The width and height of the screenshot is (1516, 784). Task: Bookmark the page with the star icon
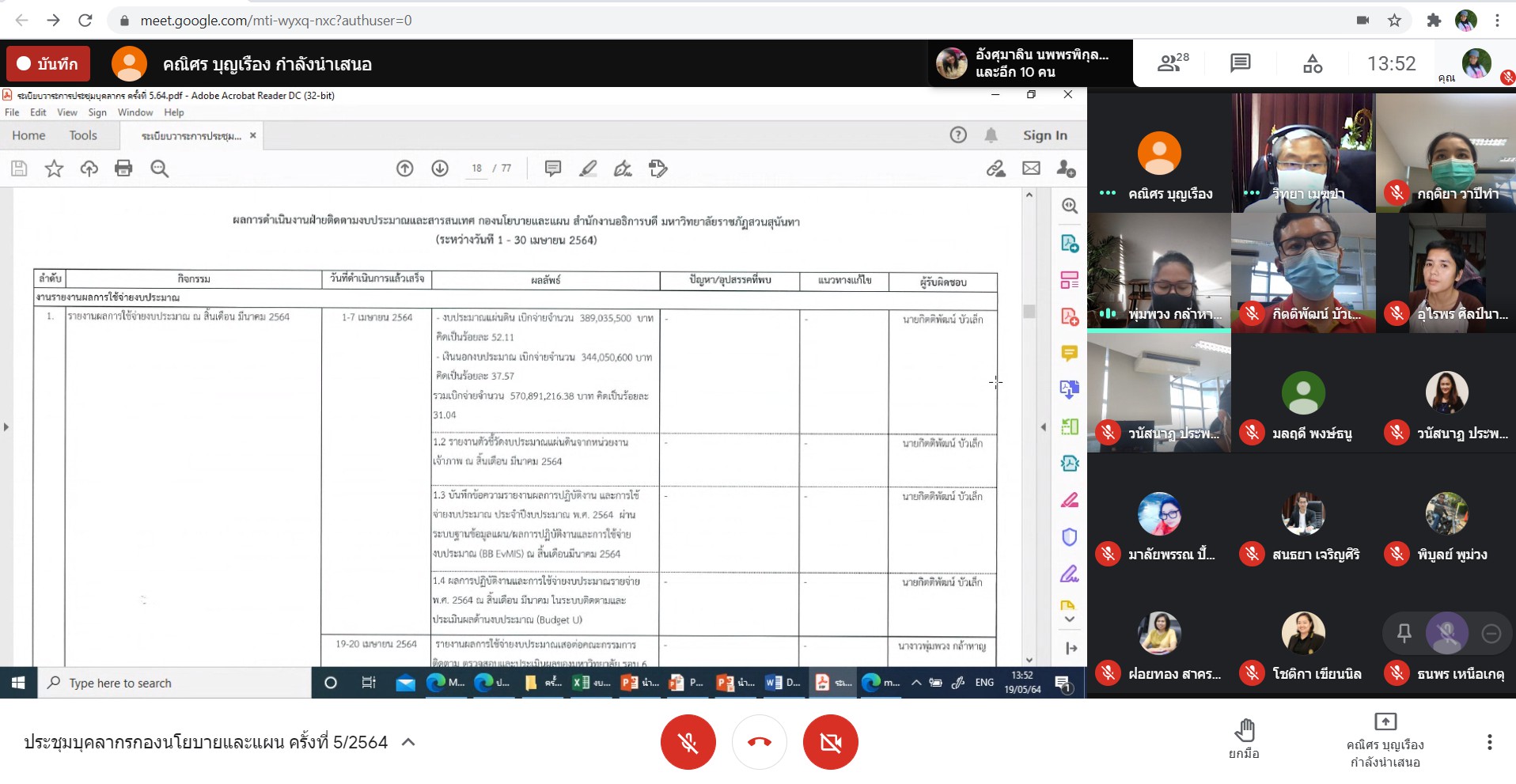pyautogui.click(x=1394, y=21)
